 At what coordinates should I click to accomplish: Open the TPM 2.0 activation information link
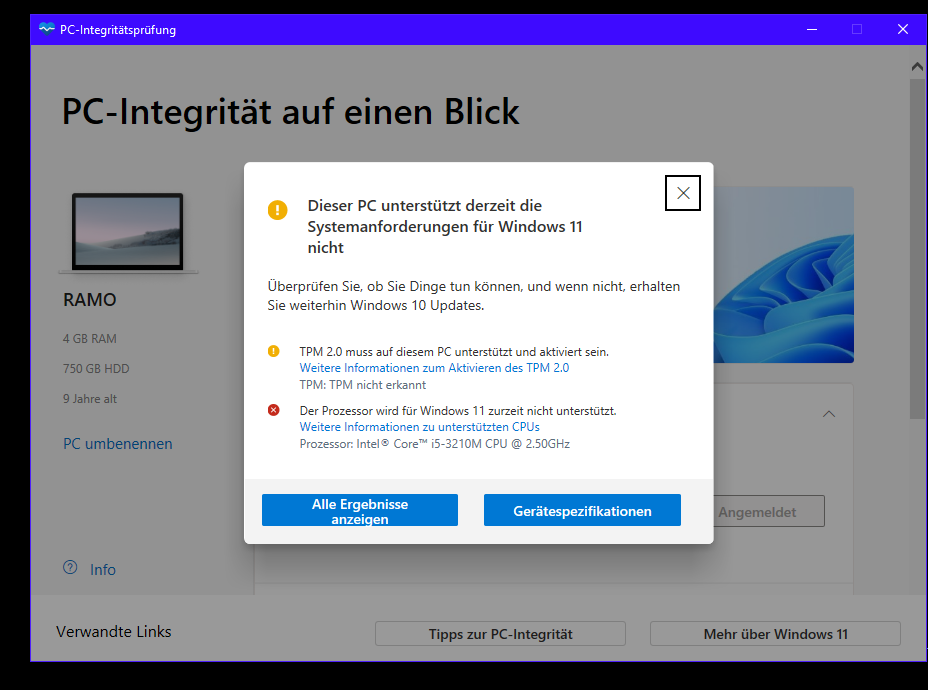(434, 367)
